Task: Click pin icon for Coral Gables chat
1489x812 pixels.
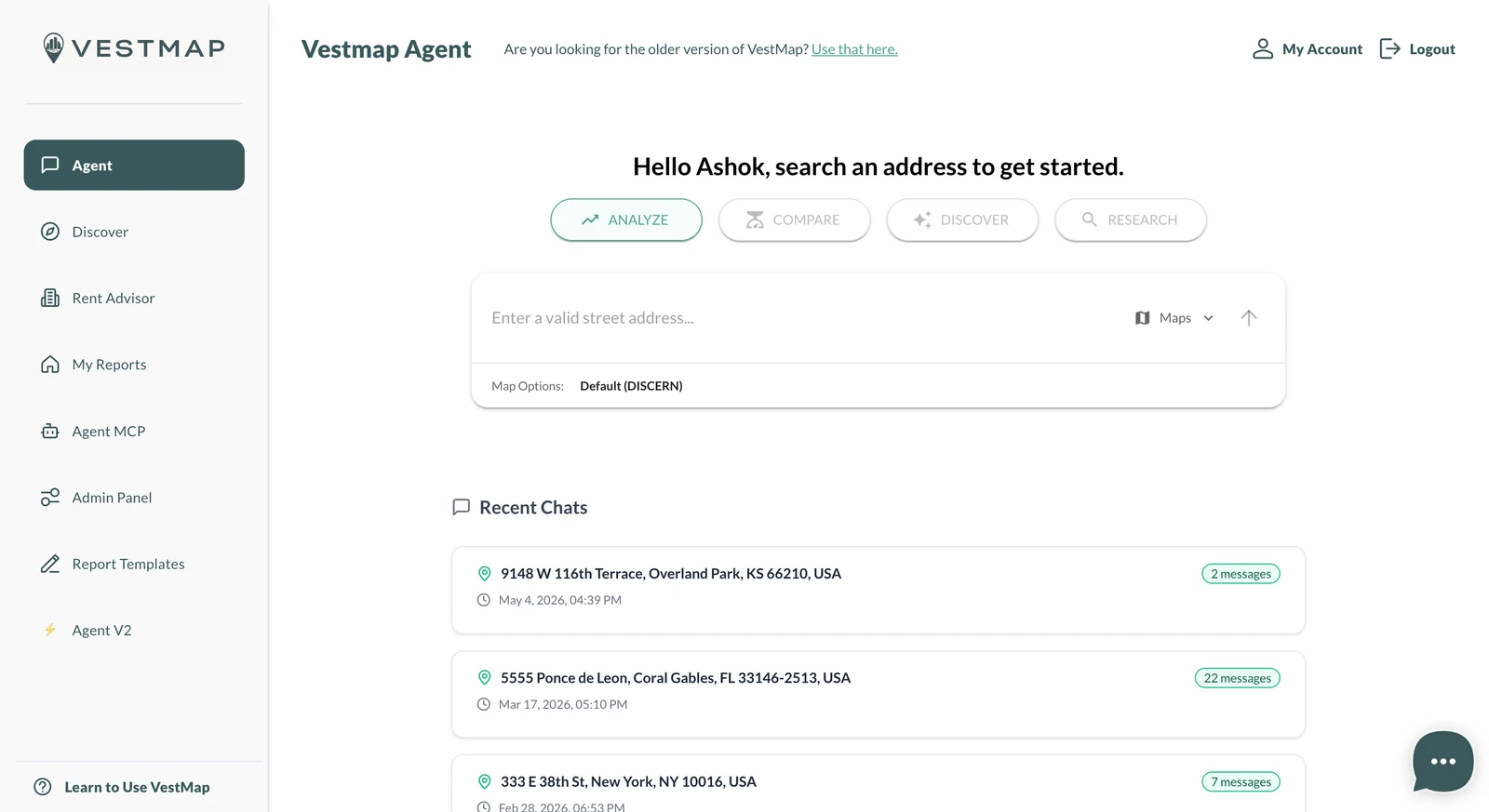Action: [484, 678]
